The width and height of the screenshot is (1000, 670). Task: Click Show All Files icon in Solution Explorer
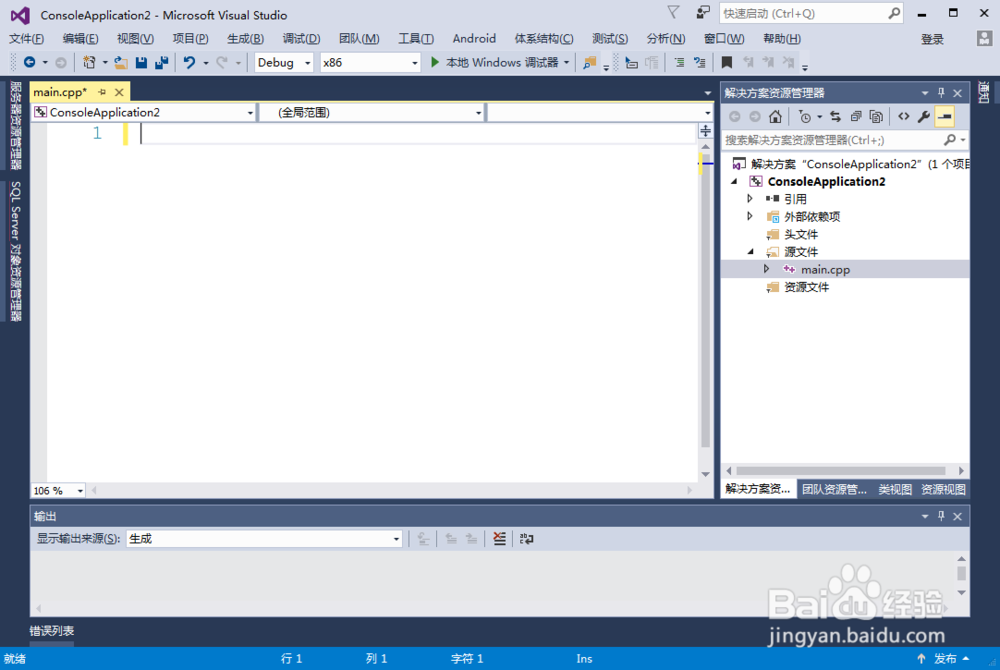[x=876, y=117]
